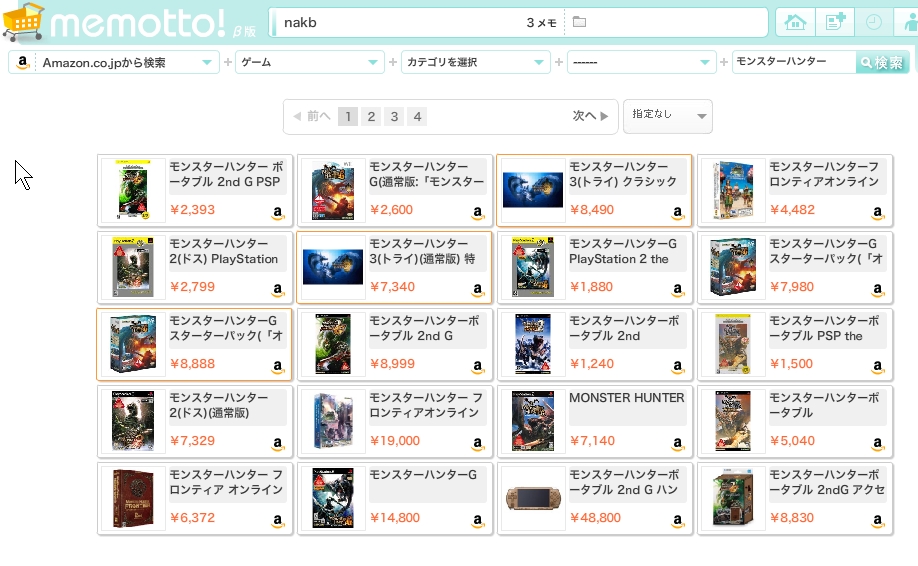
Task: Click the memotto shopping cart logo
Action: (x=23, y=22)
